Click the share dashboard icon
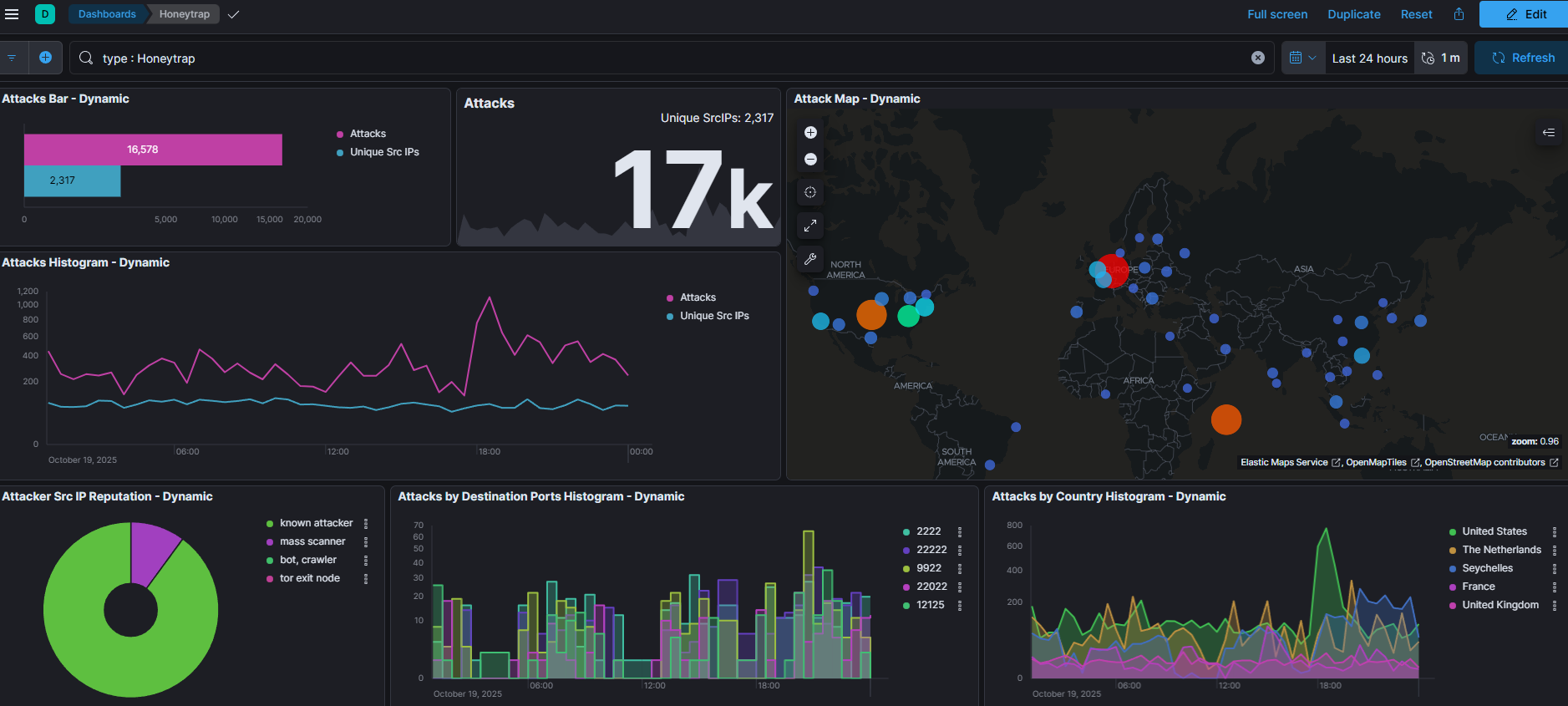This screenshot has width=1568, height=706. tap(1459, 14)
